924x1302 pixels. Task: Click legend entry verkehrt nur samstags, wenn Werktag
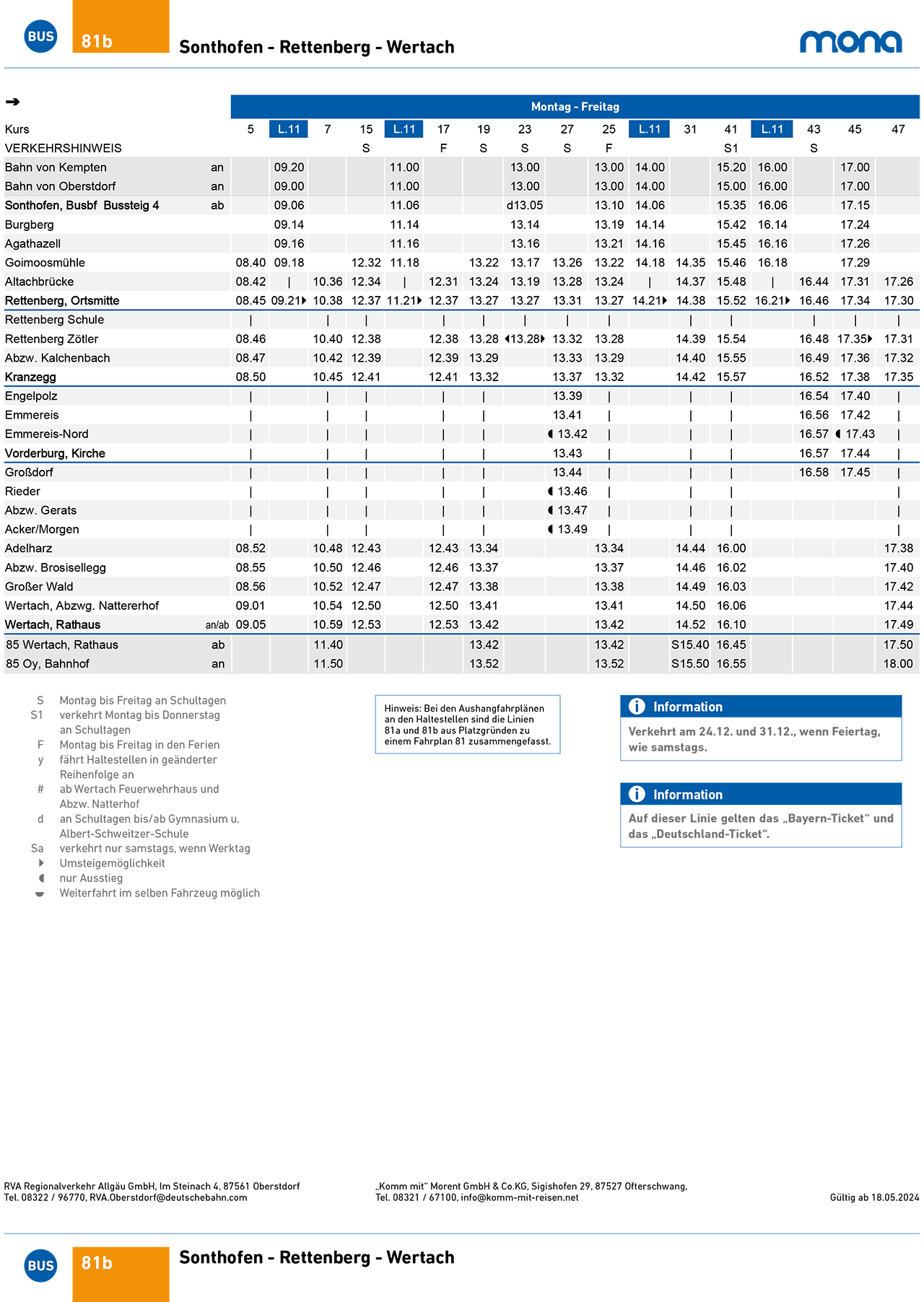[155, 849]
